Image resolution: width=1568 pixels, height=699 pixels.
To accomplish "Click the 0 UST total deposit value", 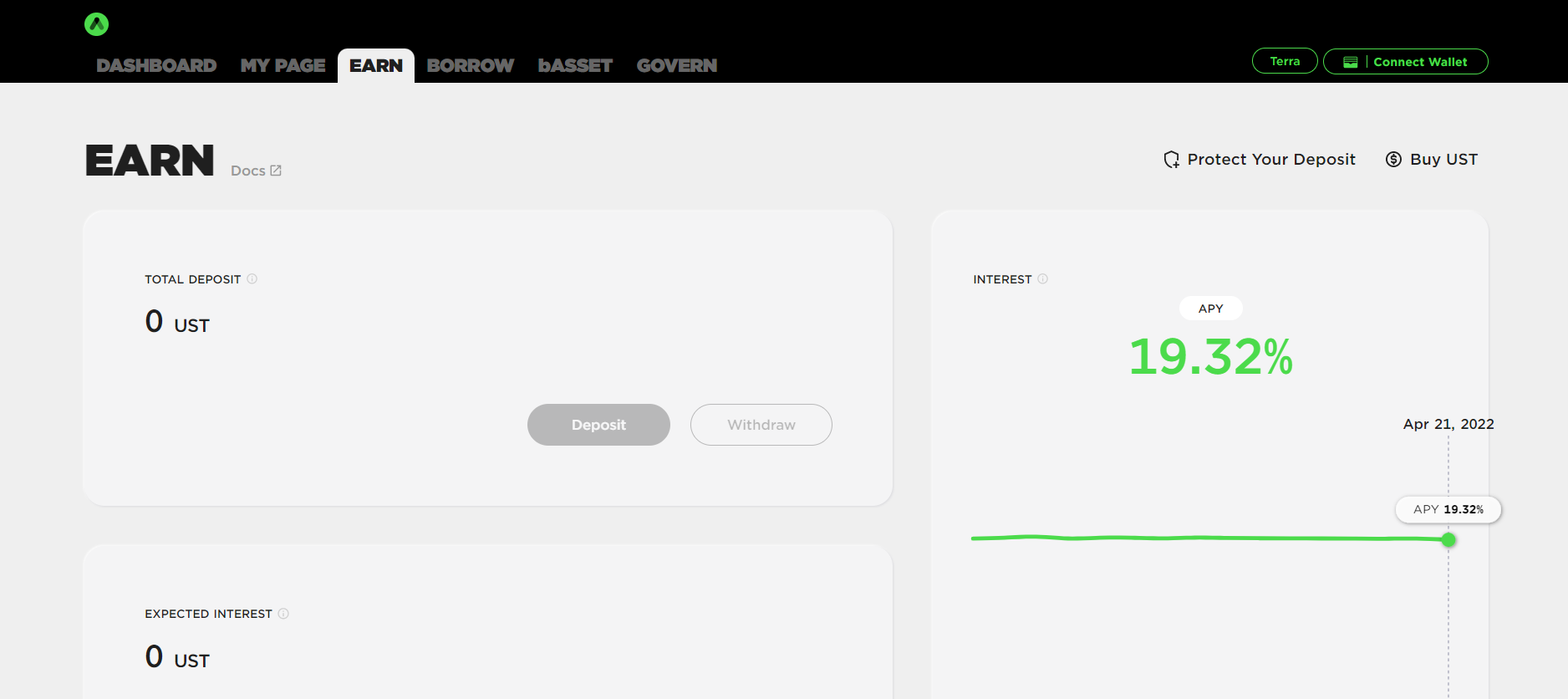I will coord(177,322).
